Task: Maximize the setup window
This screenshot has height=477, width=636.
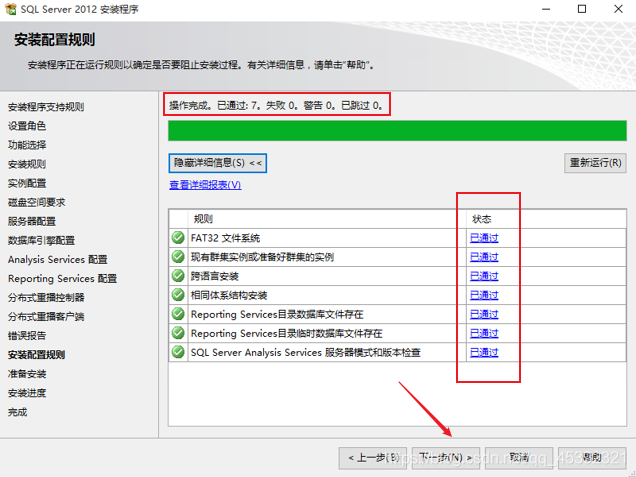Action: (x=582, y=9)
